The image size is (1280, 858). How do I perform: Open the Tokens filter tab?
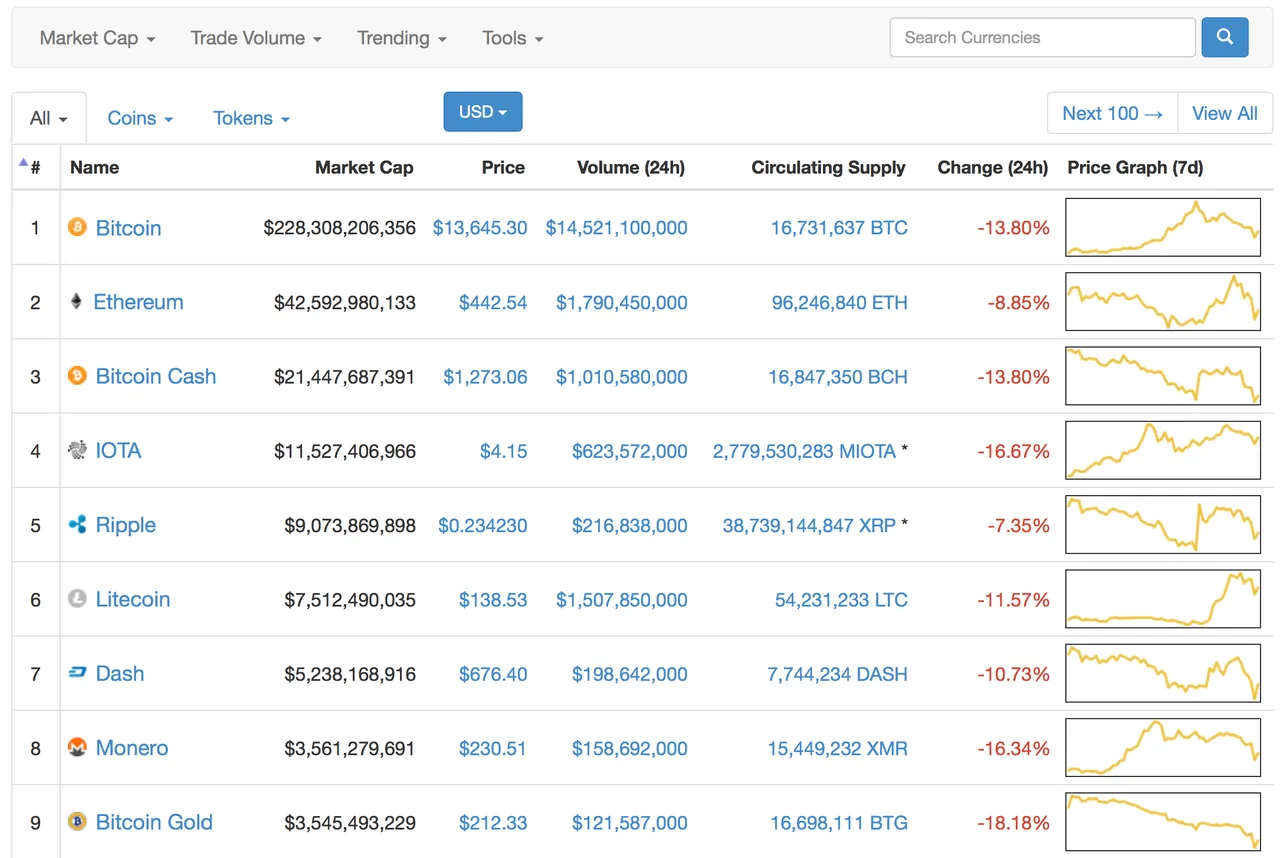coord(251,118)
